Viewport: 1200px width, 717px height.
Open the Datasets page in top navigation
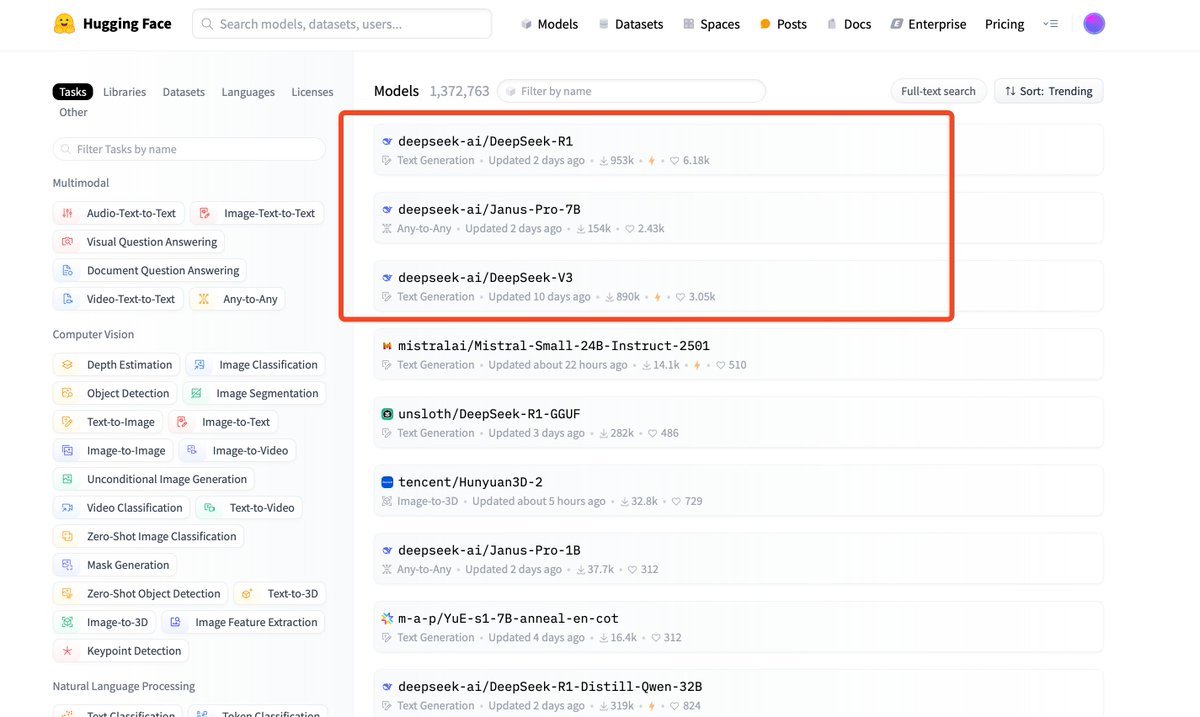tap(631, 24)
